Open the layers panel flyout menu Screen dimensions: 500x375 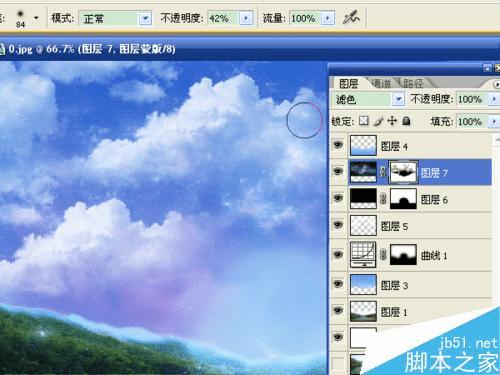496,84
